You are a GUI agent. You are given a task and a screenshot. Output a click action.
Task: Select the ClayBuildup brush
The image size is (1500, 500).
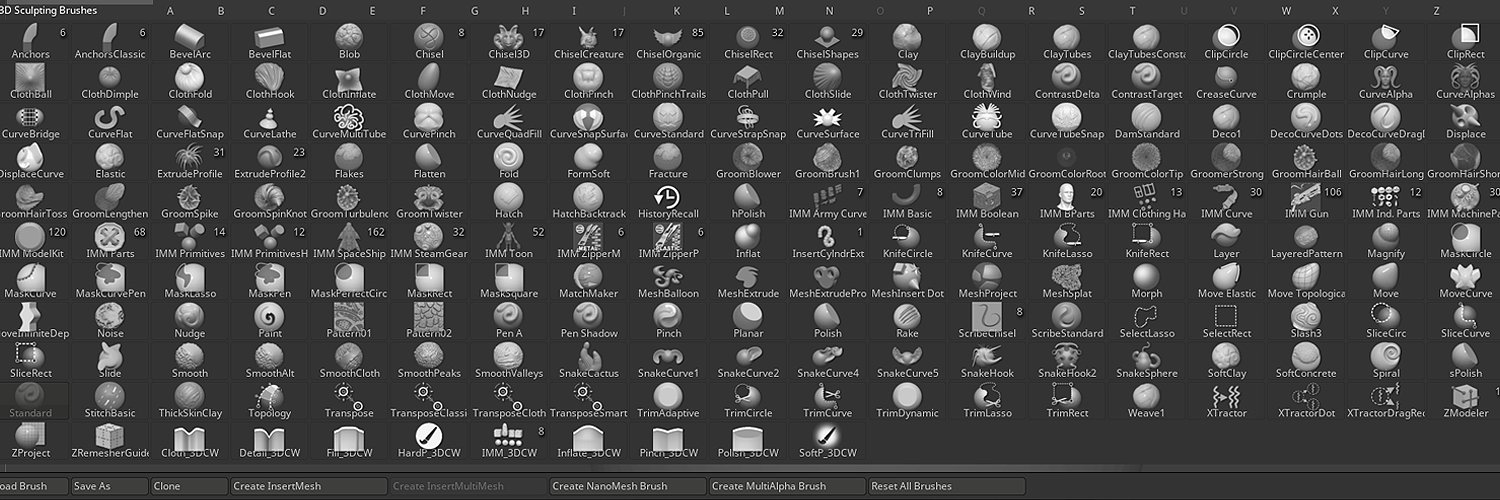[x=987, y=42]
